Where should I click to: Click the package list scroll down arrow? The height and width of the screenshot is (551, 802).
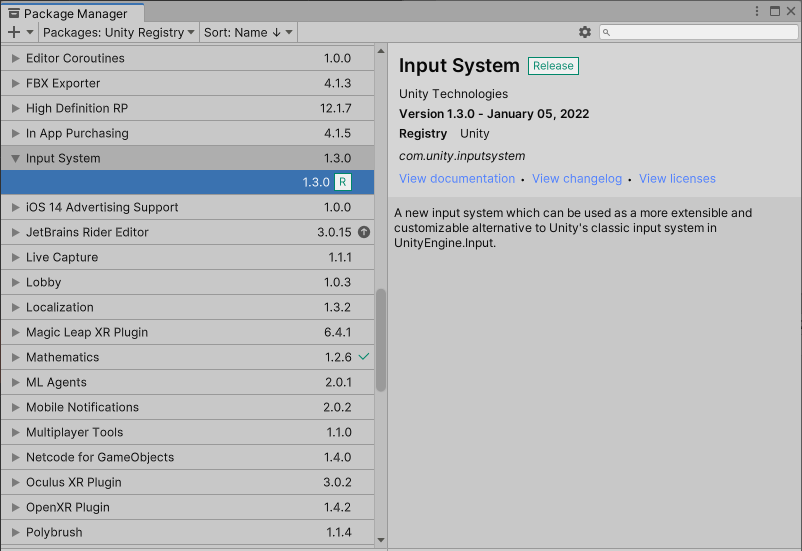click(x=381, y=540)
